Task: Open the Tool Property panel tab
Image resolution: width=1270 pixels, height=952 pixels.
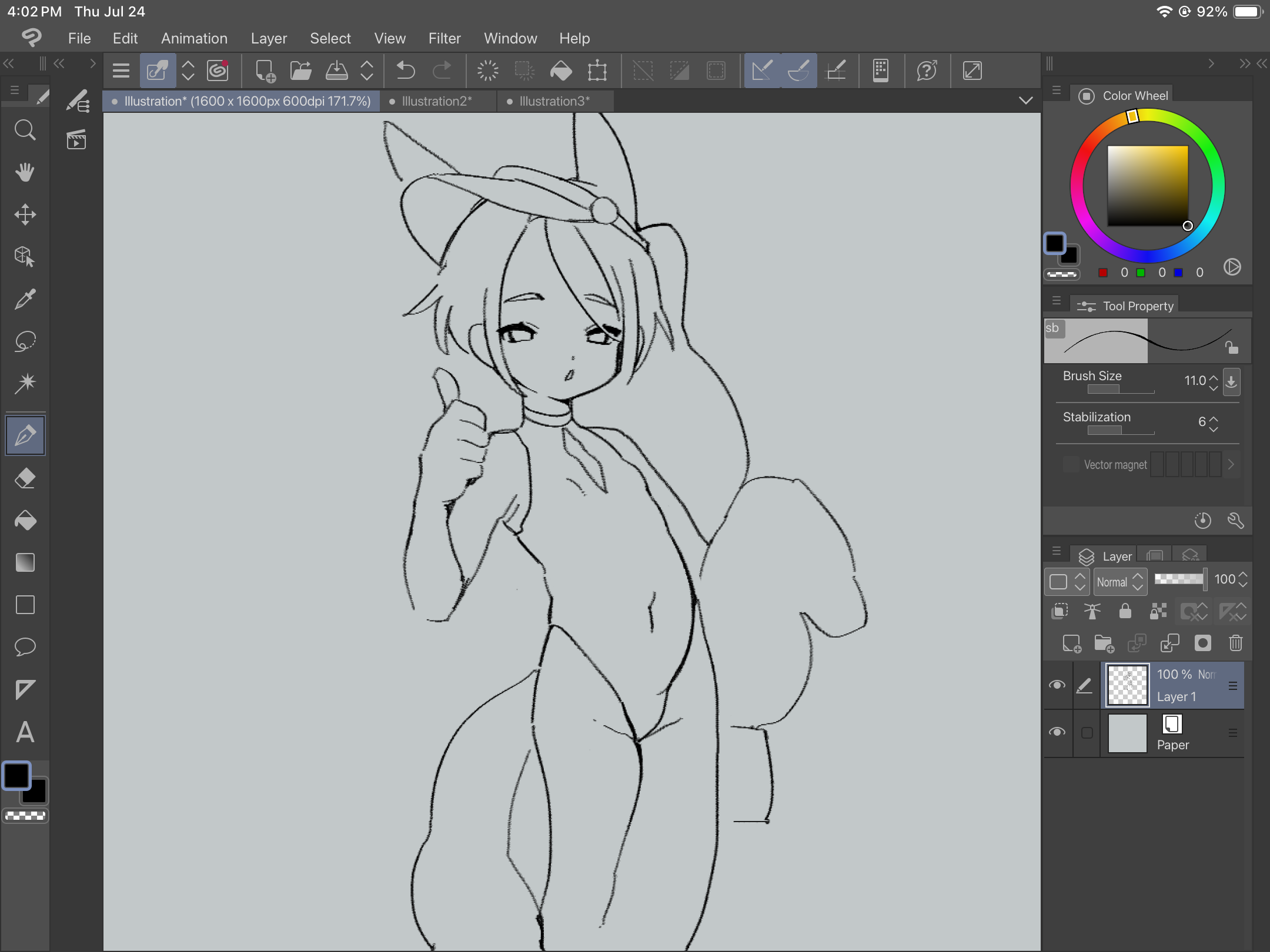Action: (x=1124, y=306)
